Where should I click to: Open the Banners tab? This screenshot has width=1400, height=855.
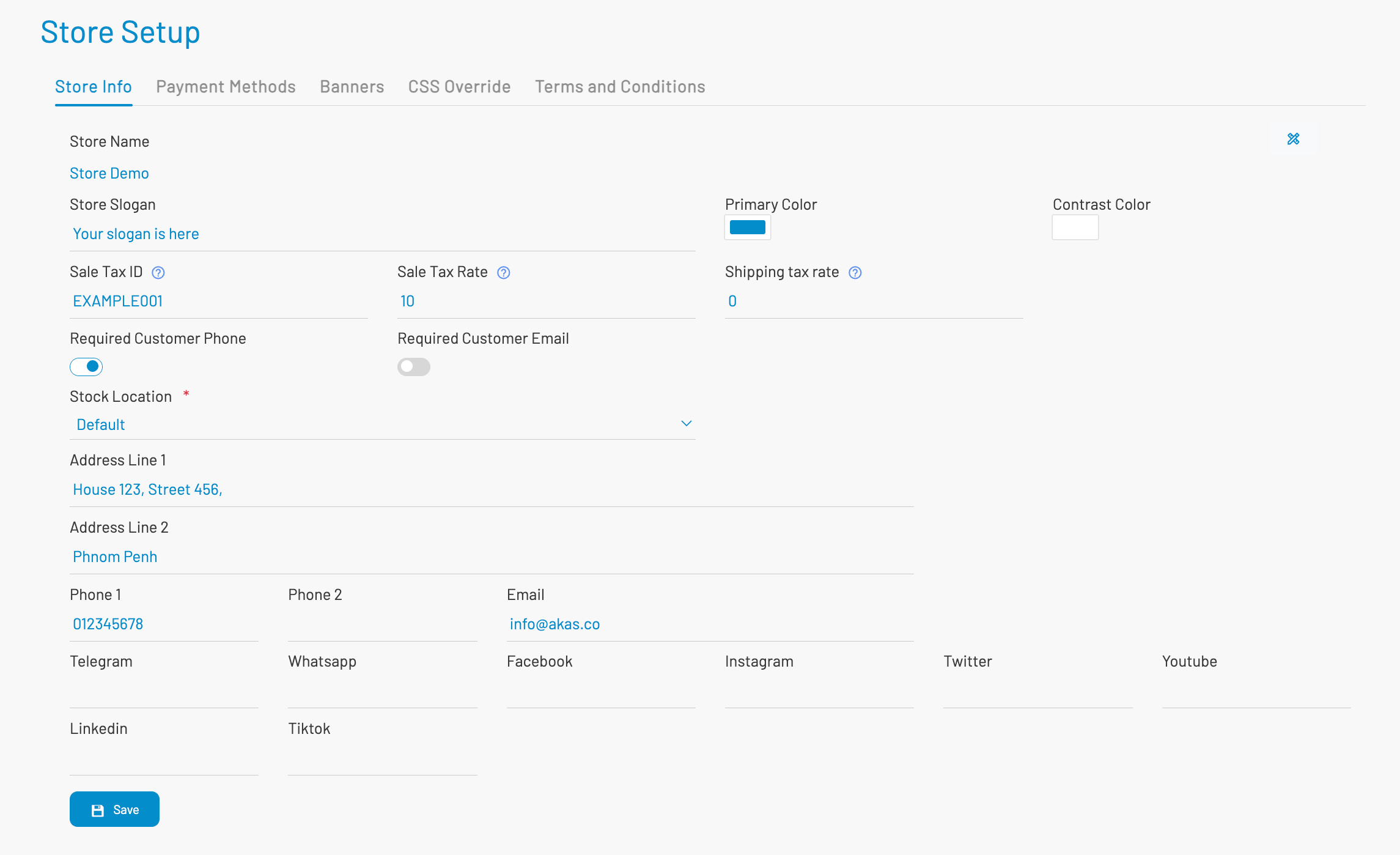352,87
